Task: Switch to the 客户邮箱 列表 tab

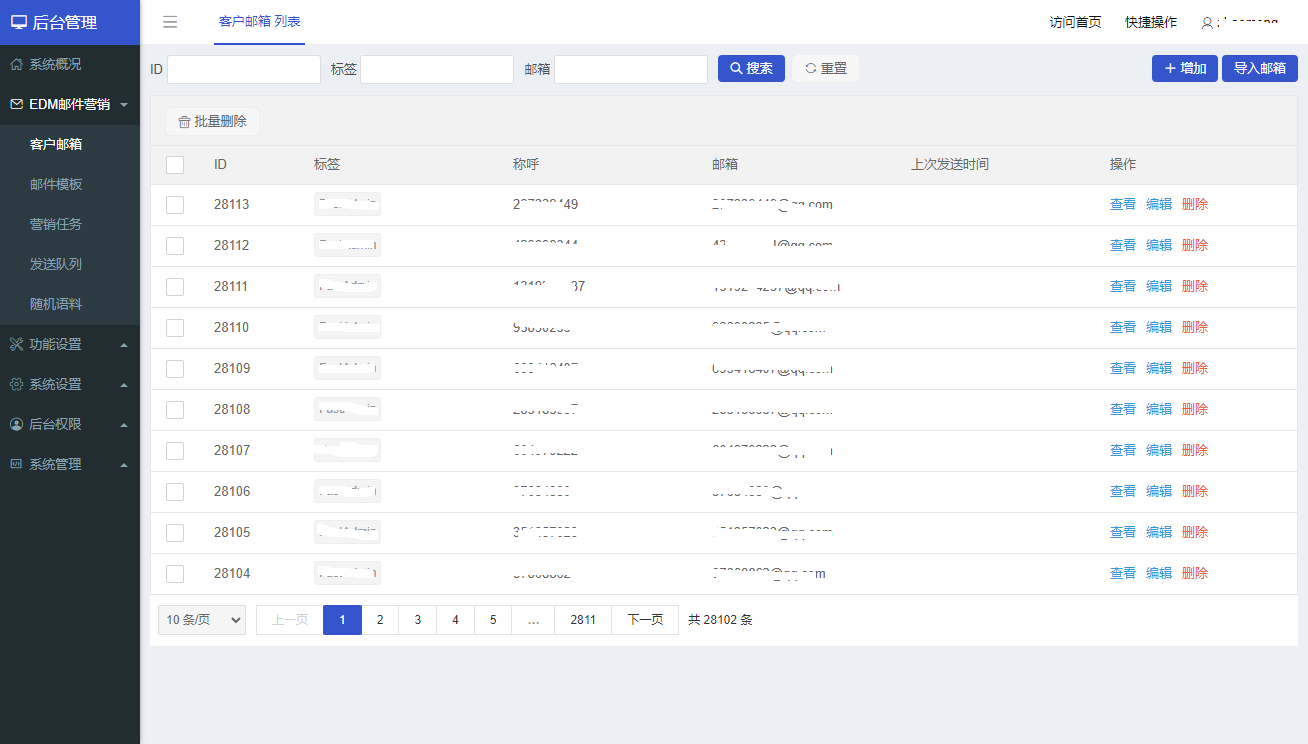Action: (259, 21)
